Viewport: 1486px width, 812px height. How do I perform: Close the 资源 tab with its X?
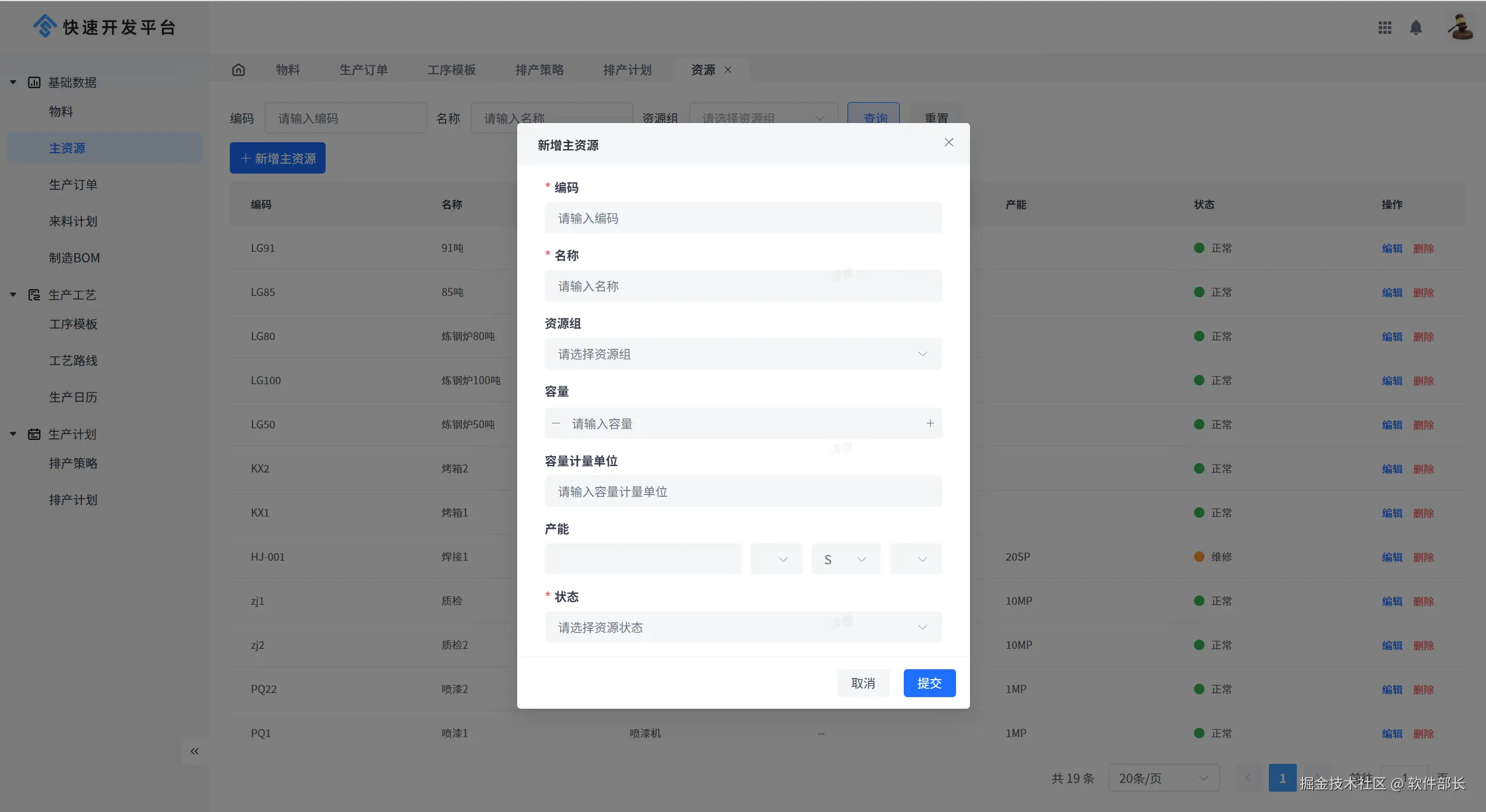pyautogui.click(x=728, y=70)
